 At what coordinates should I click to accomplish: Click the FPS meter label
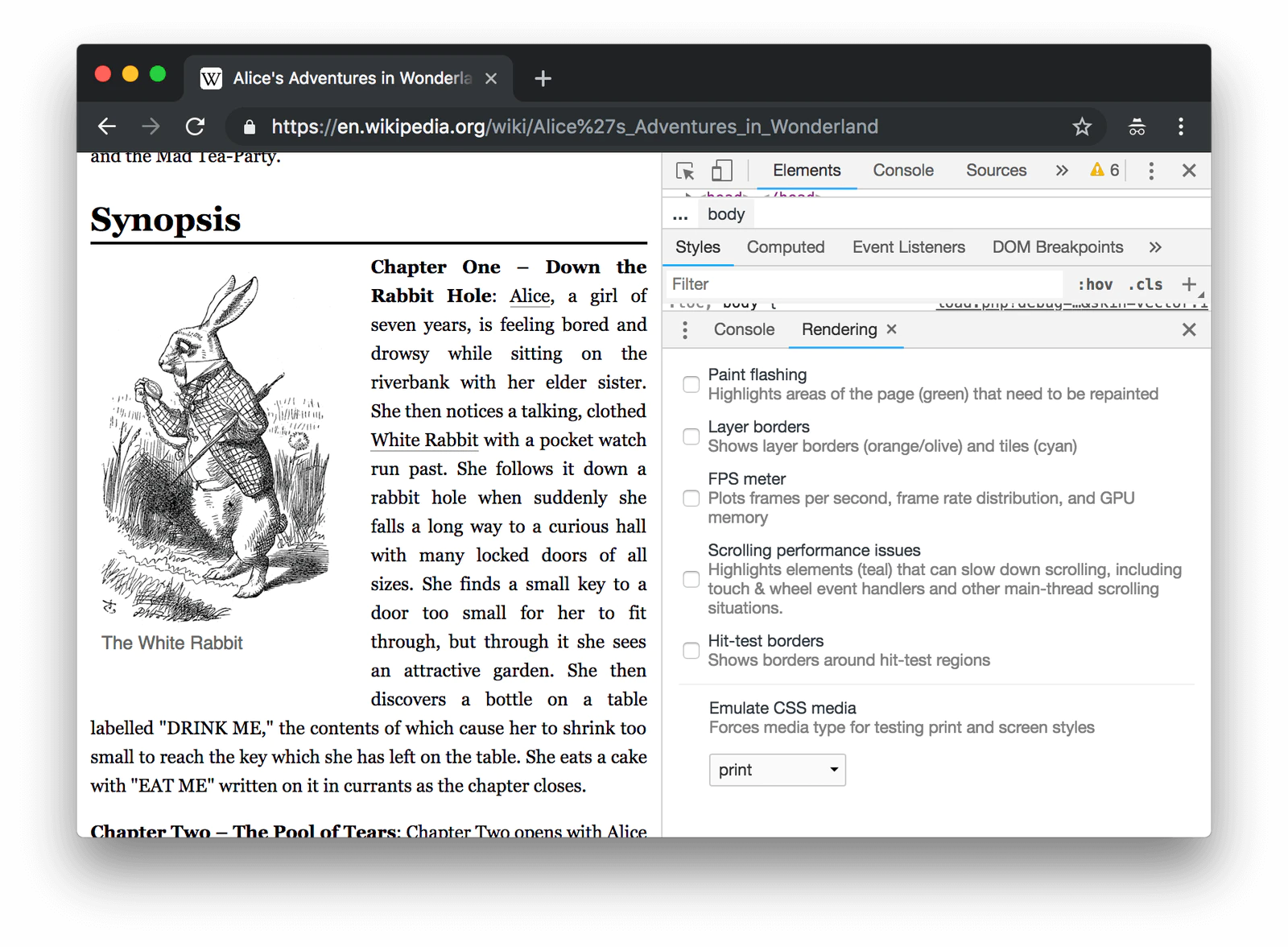tap(747, 479)
